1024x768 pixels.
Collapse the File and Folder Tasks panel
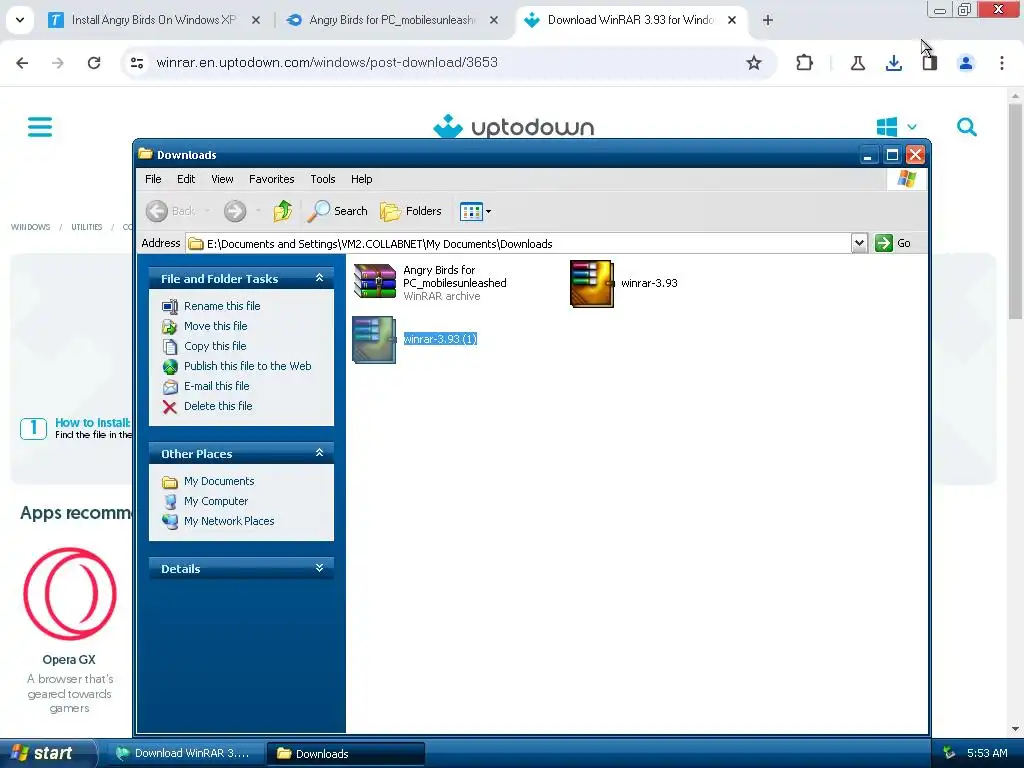coord(319,278)
